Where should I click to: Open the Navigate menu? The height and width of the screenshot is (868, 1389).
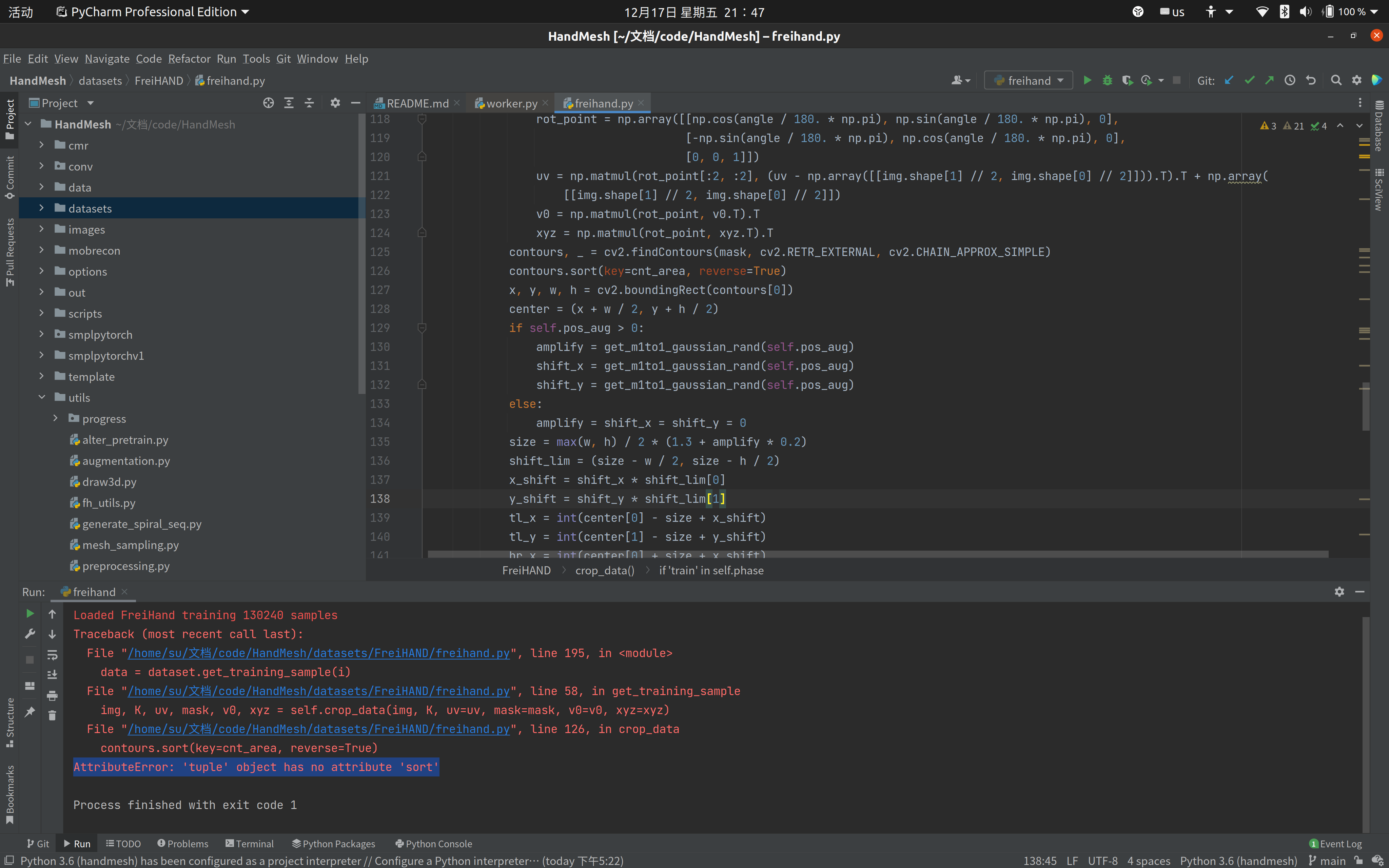[107, 59]
